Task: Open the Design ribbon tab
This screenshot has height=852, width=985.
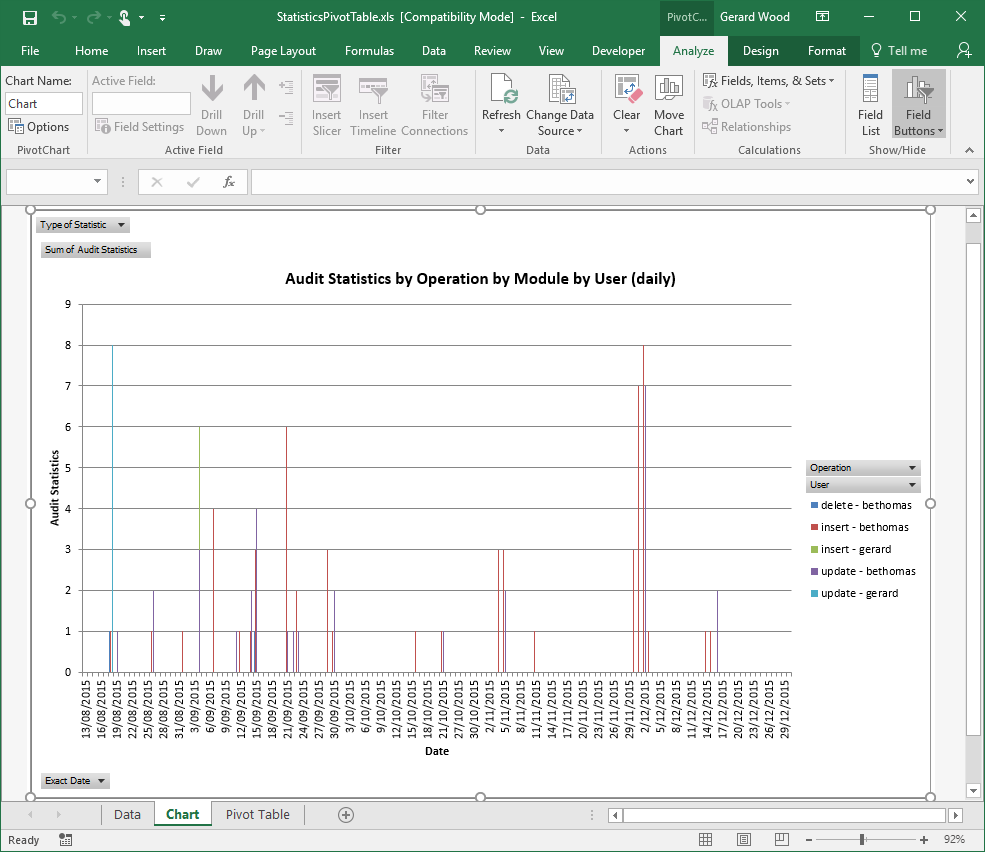Action: pos(760,51)
